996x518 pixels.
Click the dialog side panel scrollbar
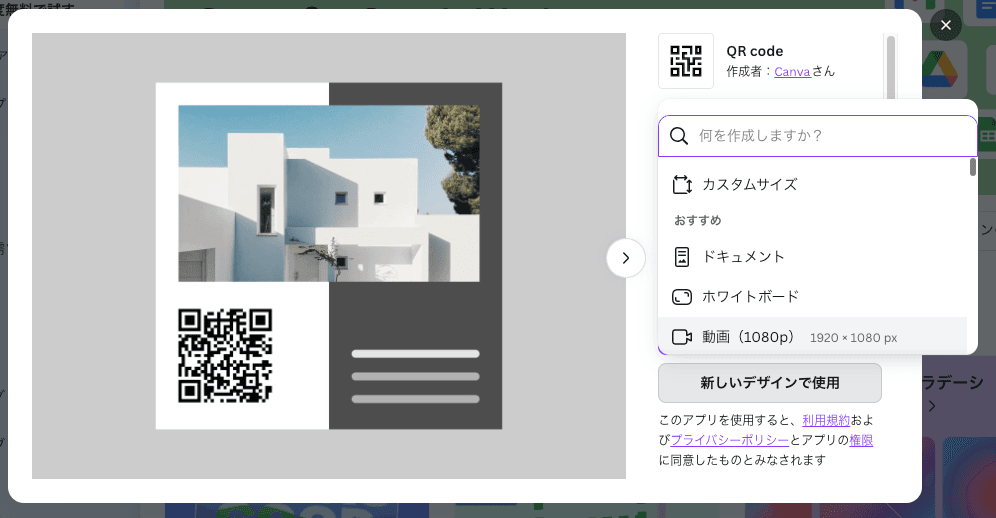[x=891, y=67]
